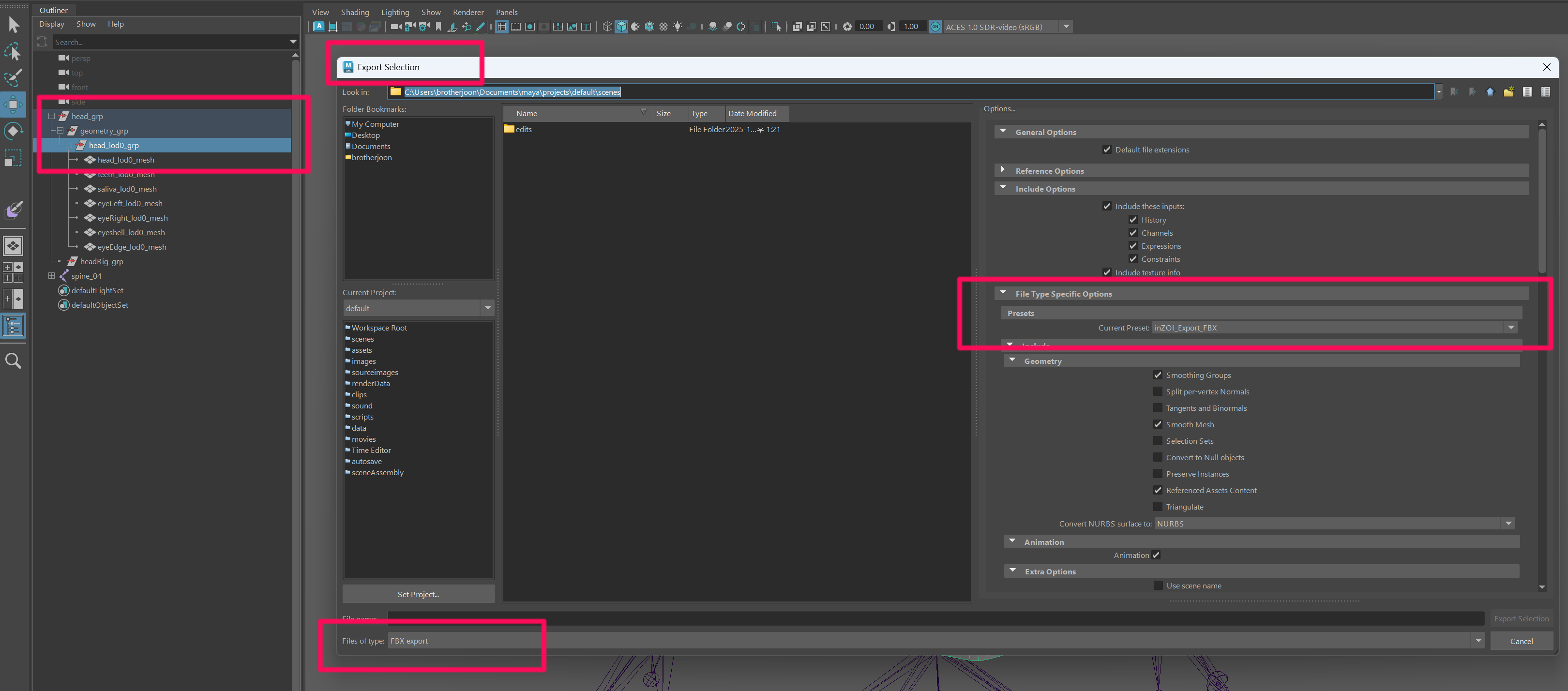This screenshot has height=691, width=1568.
Task: Select the Paint Selection tool in toolbox
Action: coord(13,78)
